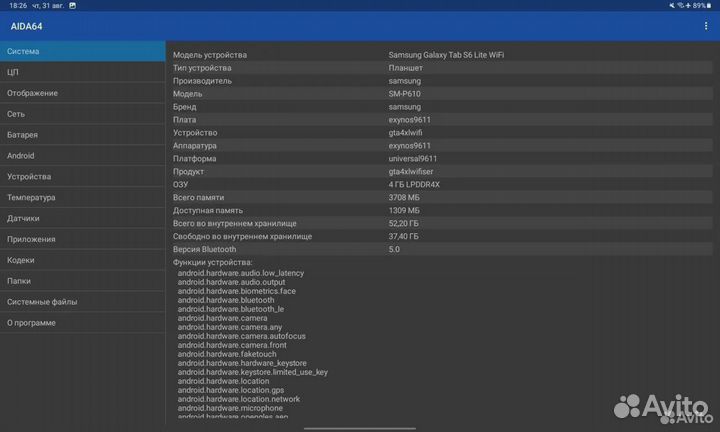
Task: Select the Производитель row label
Action: [x=202, y=81]
